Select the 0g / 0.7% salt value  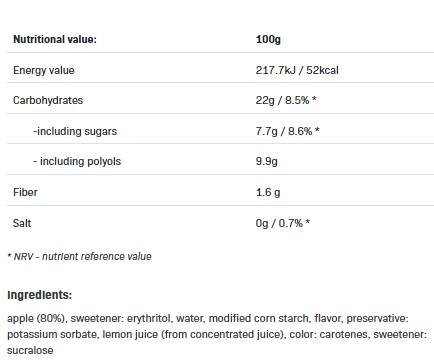point(283,223)
